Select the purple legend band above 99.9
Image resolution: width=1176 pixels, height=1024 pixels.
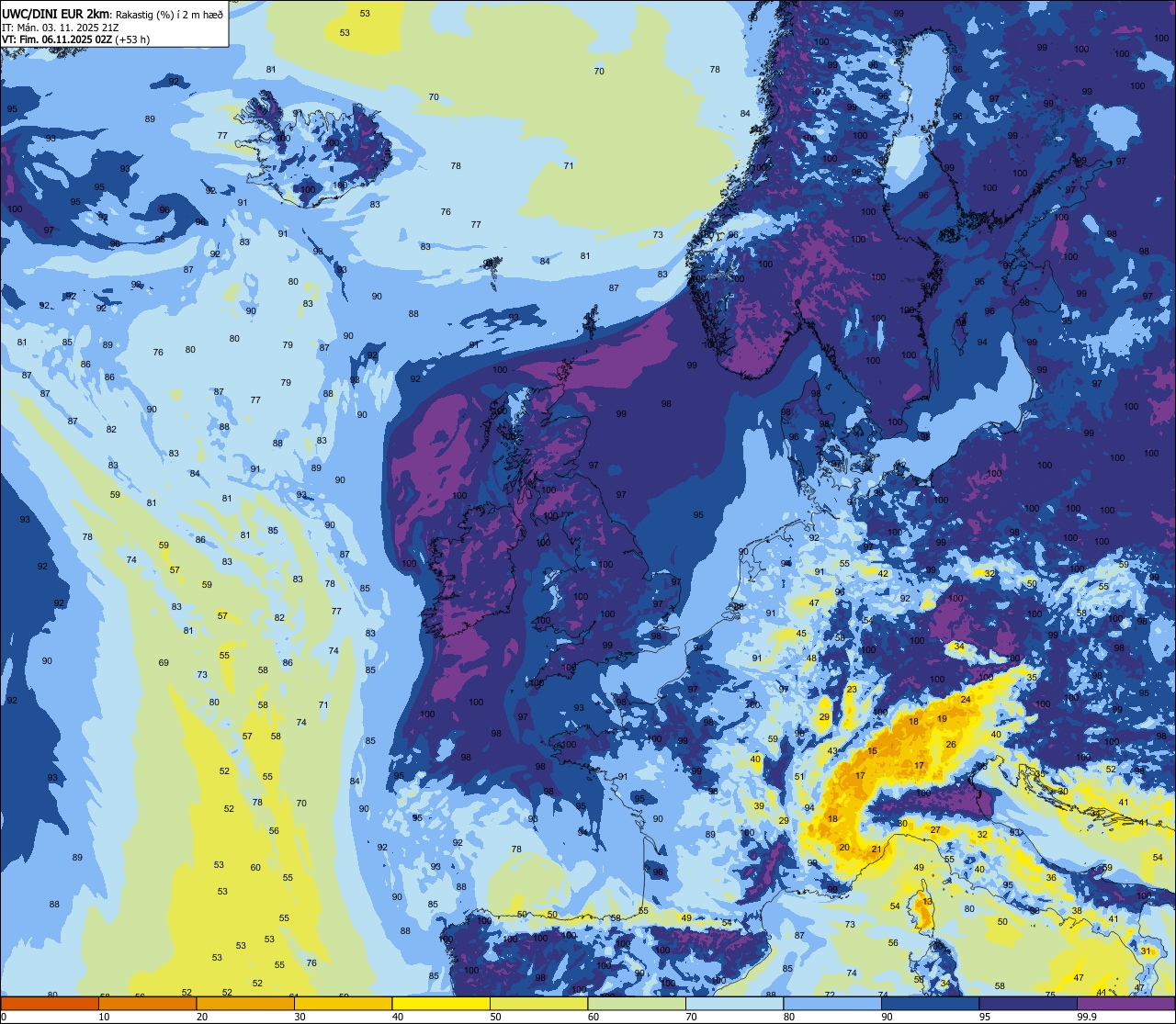click(x=1125, y=1003)
